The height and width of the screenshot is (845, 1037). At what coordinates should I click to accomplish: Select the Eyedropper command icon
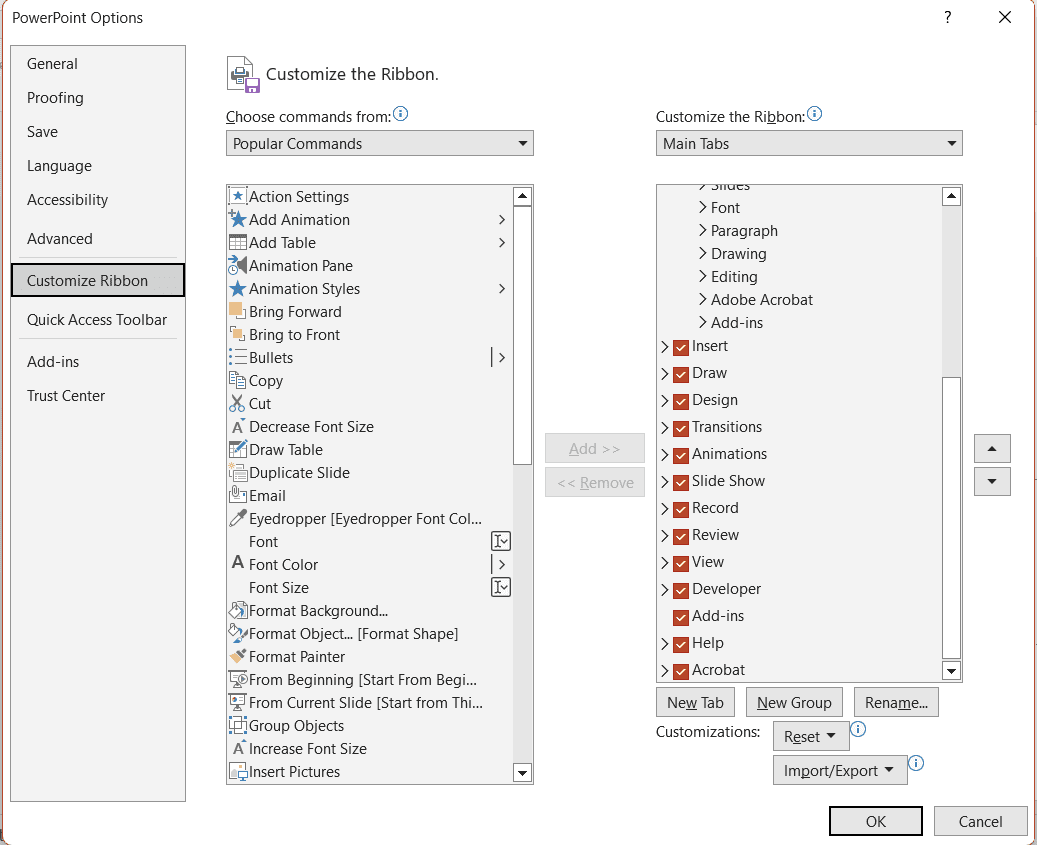pyautogui.click(x=237, y=519)
